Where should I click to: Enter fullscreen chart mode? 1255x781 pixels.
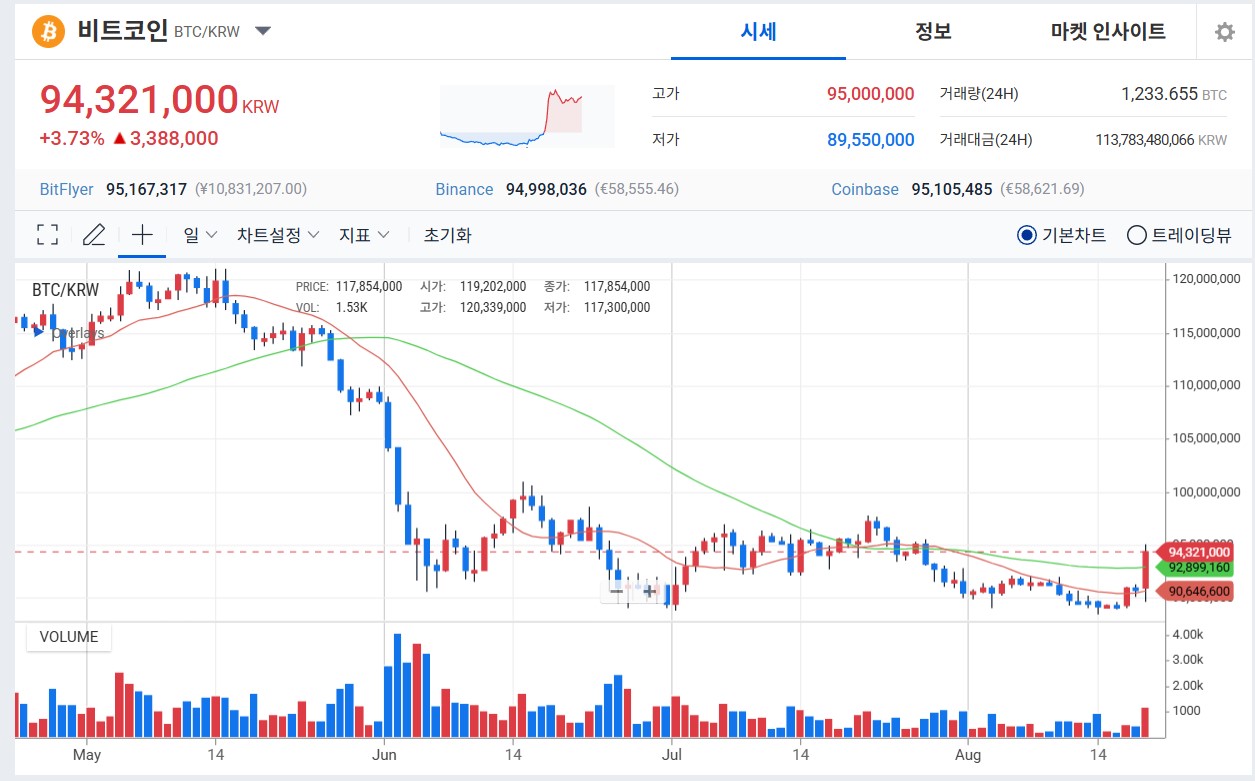[x=47, y=235]
